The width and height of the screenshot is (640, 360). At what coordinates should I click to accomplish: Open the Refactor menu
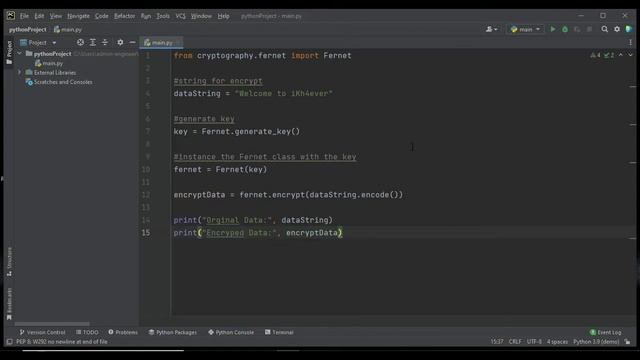(124, 16)
